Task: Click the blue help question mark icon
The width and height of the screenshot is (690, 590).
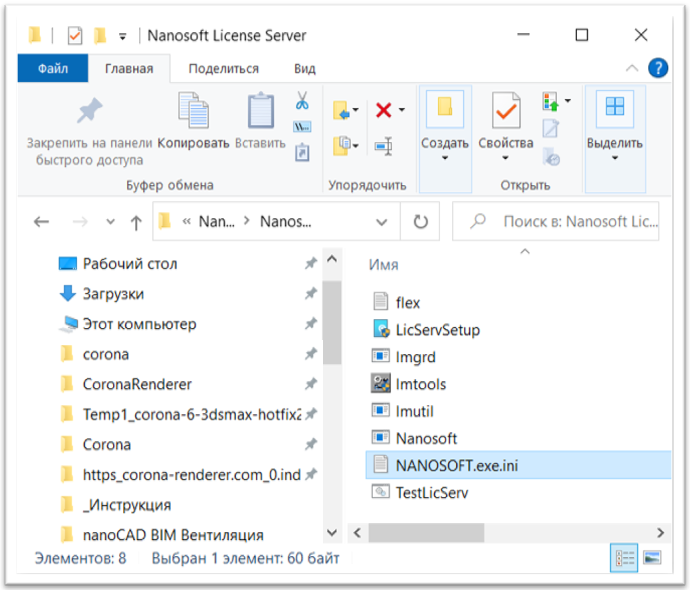Action: pos(658,68)
